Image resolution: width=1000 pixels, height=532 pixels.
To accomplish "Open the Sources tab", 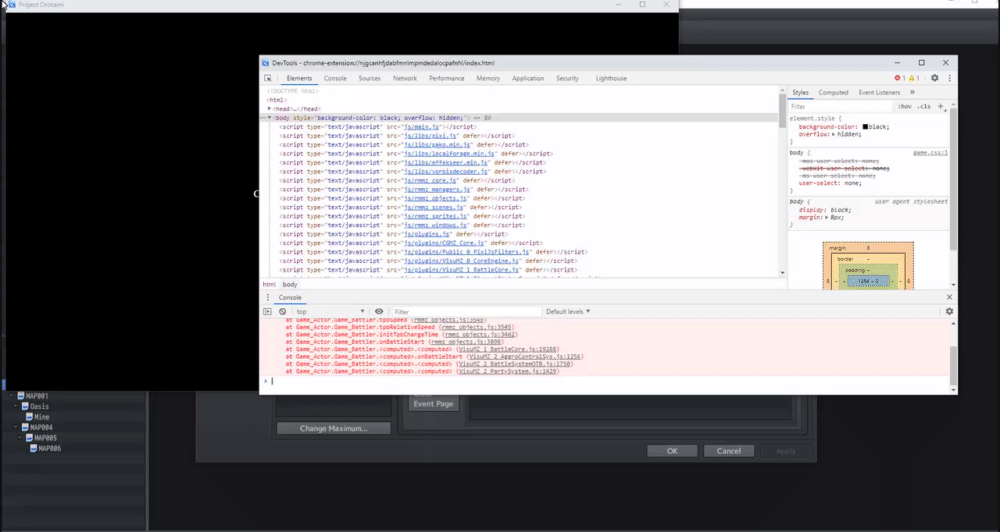I will click(369, 78).
